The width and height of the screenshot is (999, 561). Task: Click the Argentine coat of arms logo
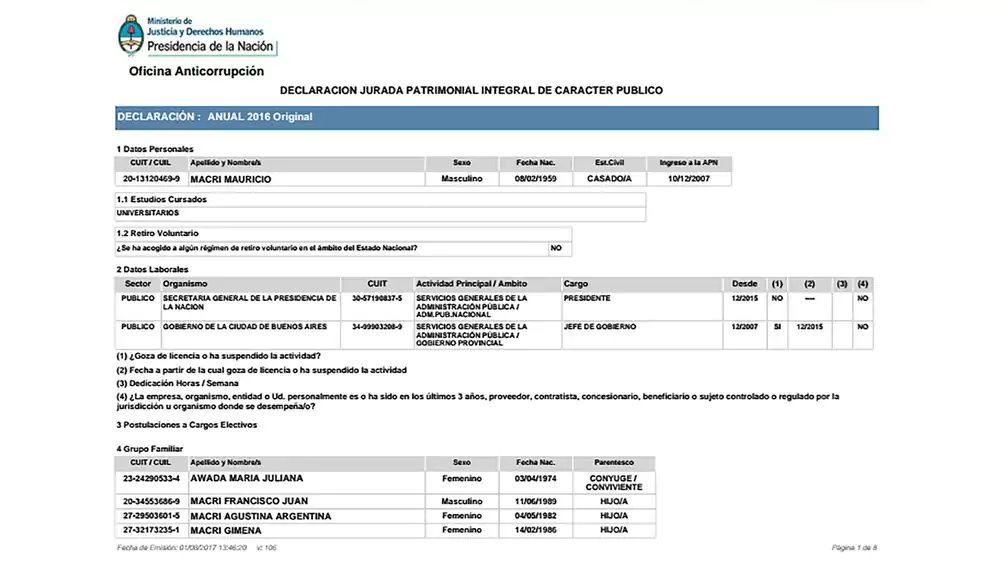point(130,34)
